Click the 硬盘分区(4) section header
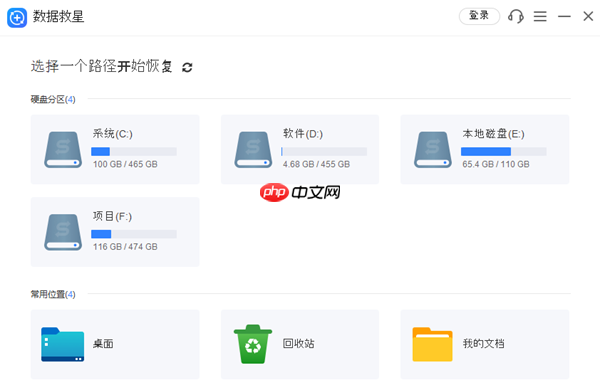This screenshot has width=600, height=385. [53, 100]
